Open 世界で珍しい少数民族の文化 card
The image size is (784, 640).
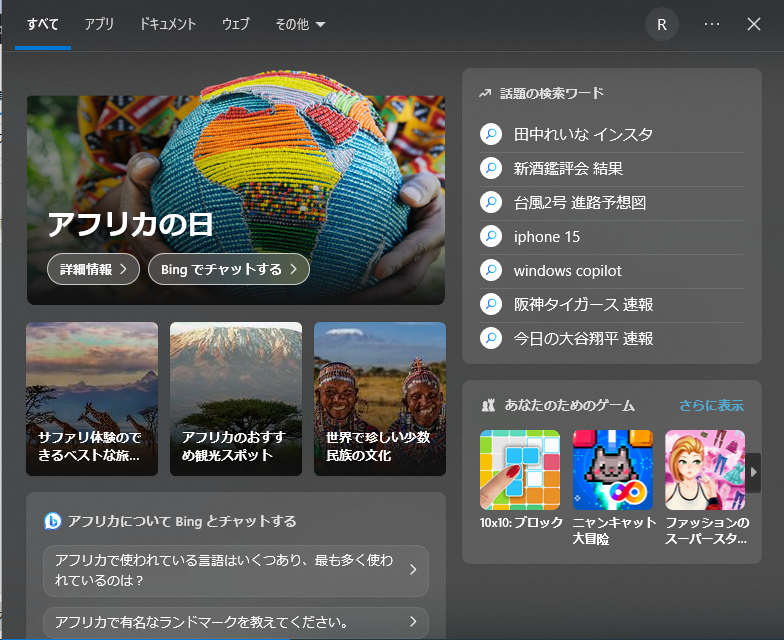(380, 398)
